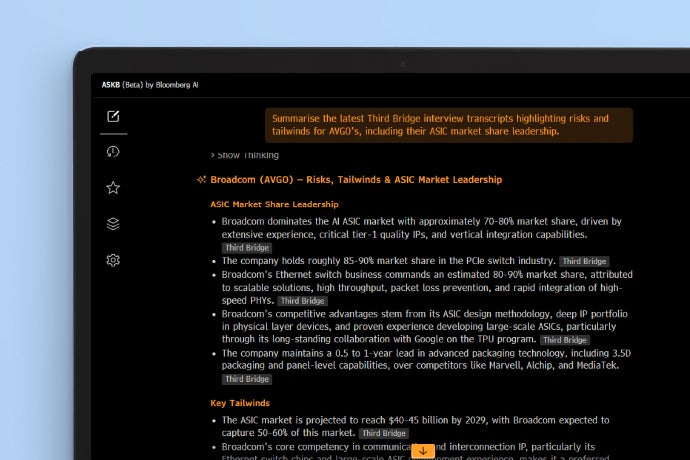
Task: Click the ASIC Market Share Leadership heading
Action: click(x=274, y=204)
